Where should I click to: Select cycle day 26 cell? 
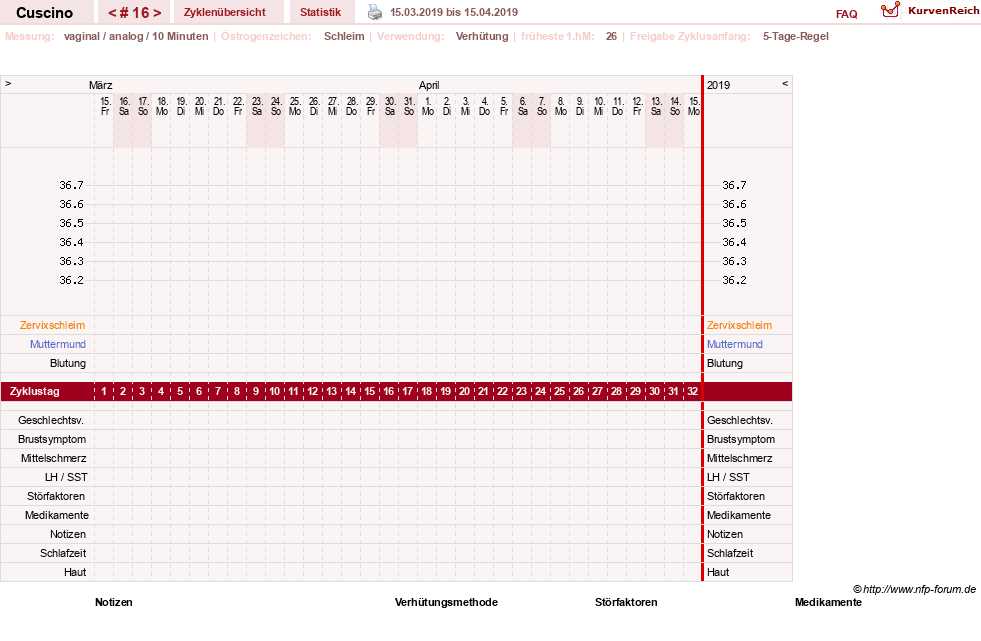coord(579,391)
